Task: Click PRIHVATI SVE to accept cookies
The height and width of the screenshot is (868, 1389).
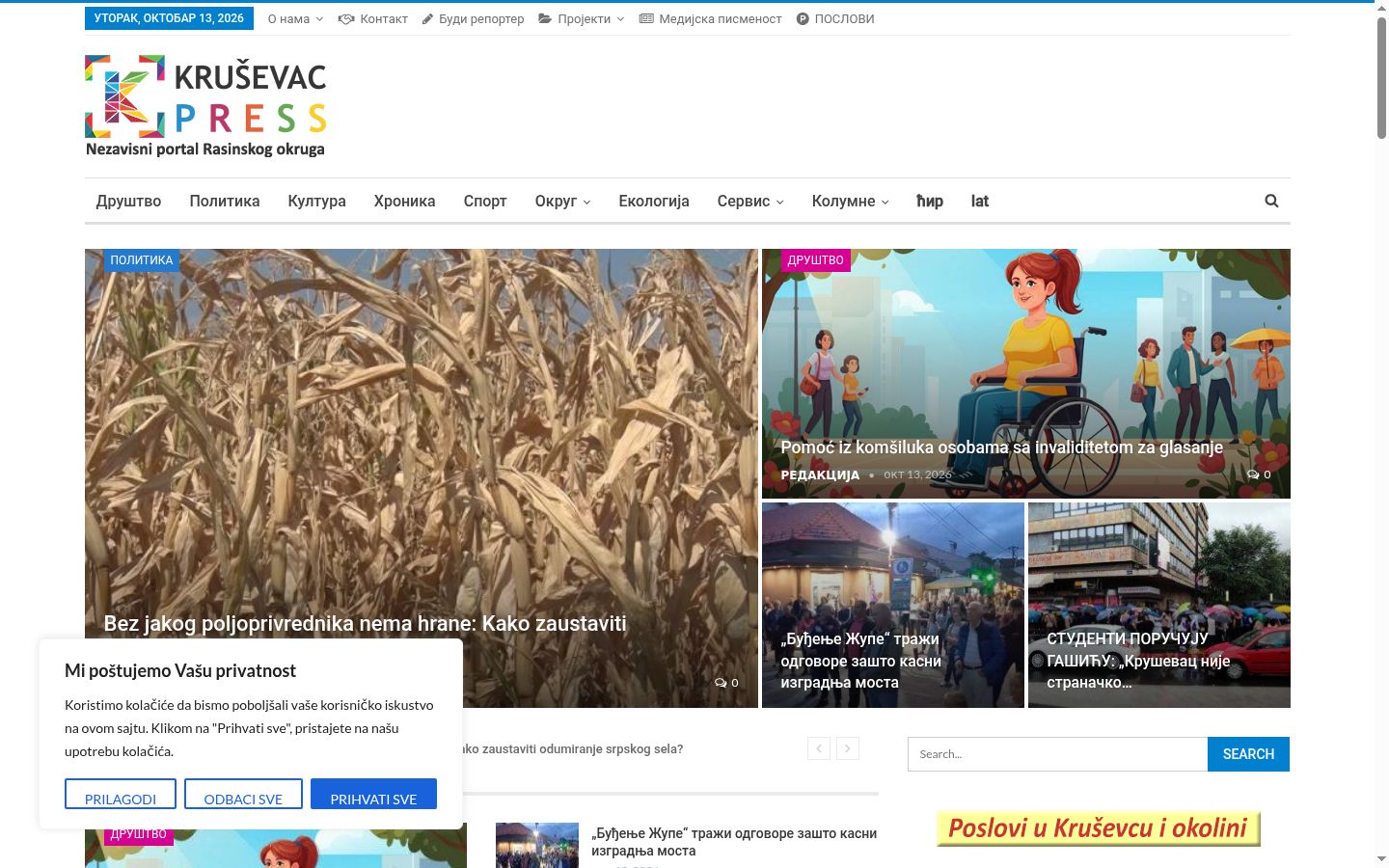Action: click(x=373, y=794)
